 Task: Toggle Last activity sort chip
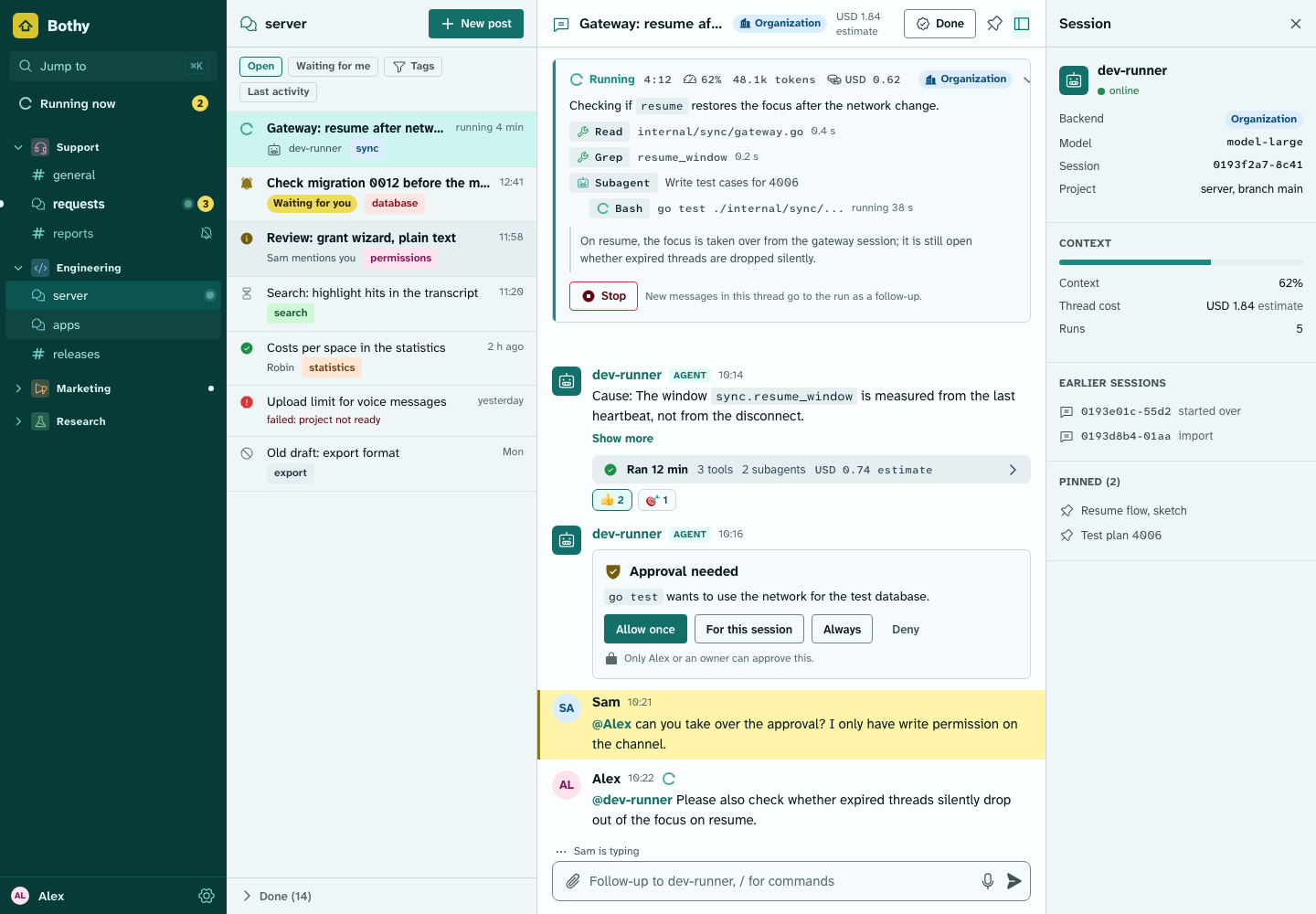(279, 91)
